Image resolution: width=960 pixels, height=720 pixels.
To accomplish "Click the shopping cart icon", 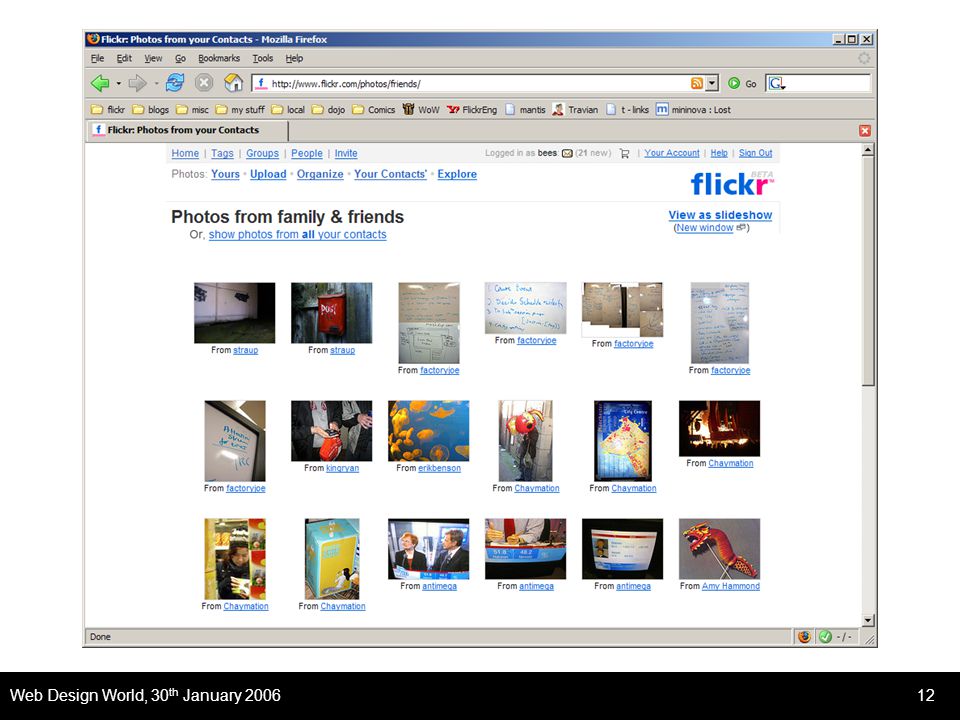I will click(624, 153).
